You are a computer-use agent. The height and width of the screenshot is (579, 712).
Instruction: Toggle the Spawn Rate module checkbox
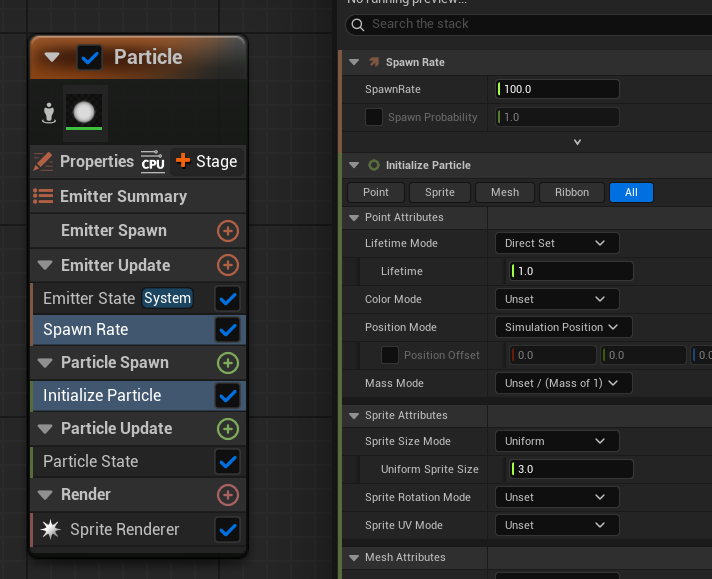(228, 330)
